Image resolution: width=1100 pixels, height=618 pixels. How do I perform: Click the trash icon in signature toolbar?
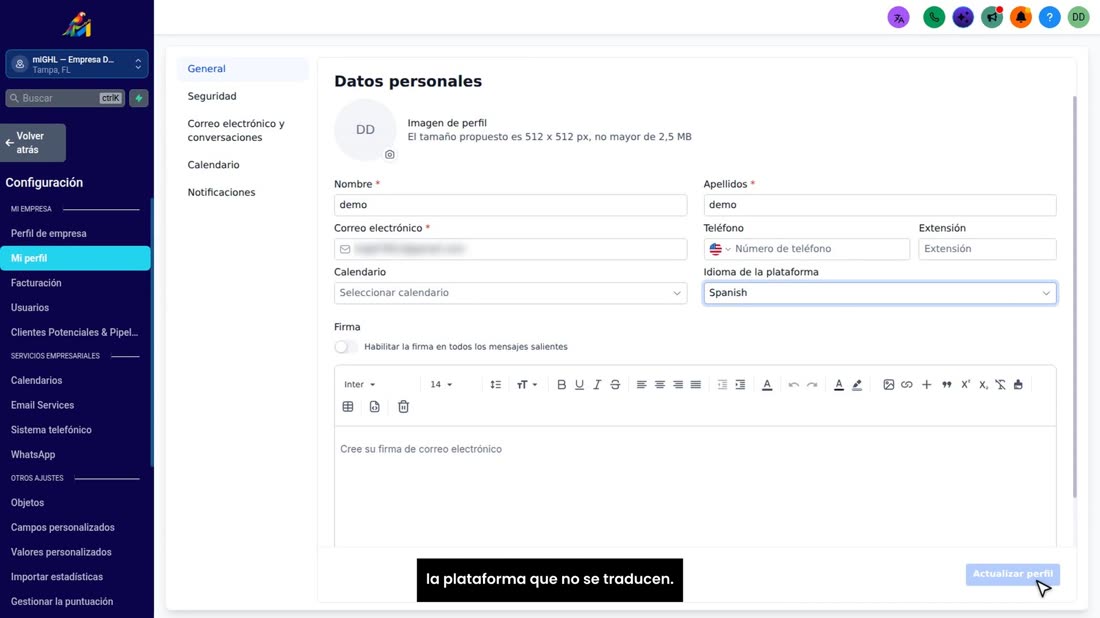click(403, 407)
